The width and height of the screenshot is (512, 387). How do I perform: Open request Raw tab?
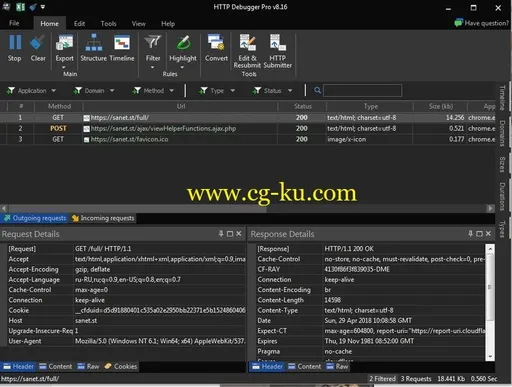(x=88, y=366)
